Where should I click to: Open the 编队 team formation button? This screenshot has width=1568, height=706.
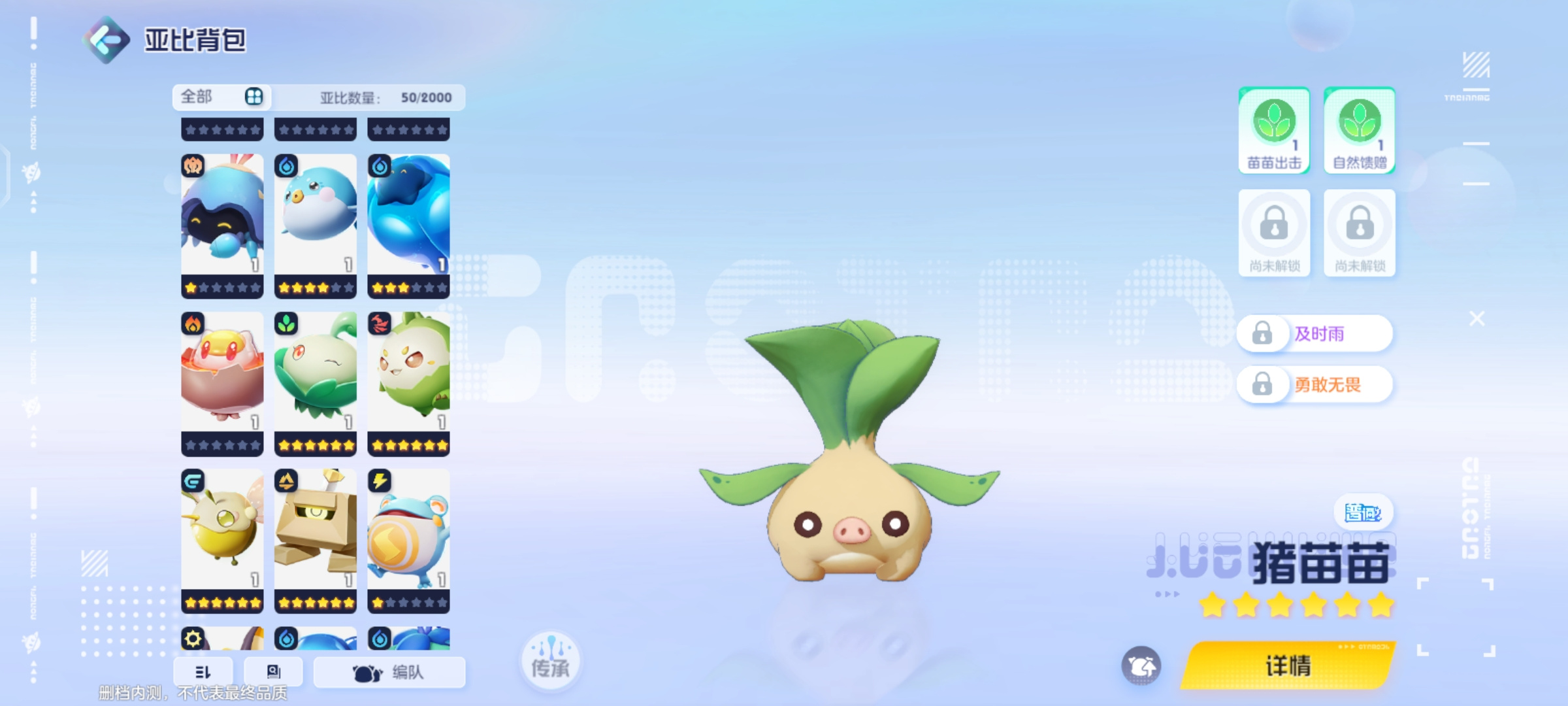[x=389, y=672]
